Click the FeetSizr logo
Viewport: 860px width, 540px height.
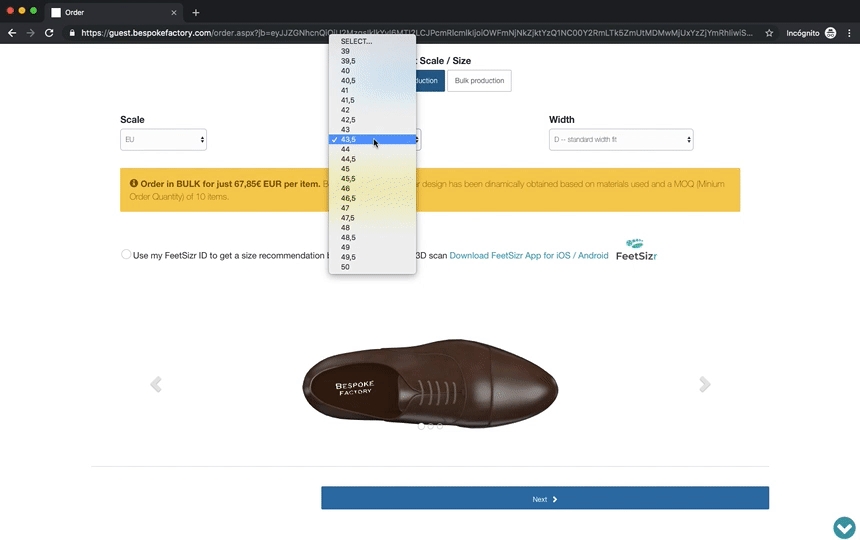point(636,250)
